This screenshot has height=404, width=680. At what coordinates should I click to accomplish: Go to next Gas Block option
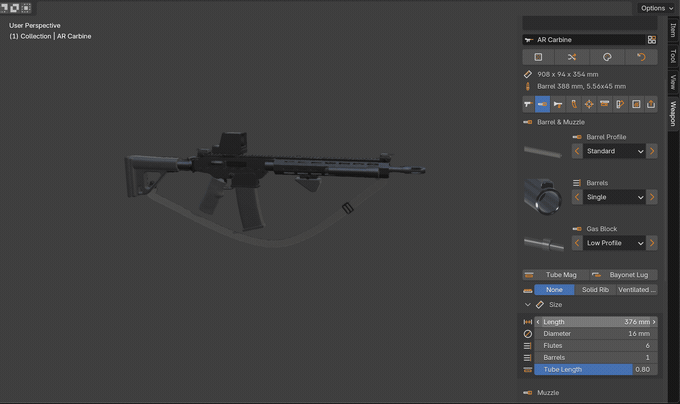click(652, 243)
